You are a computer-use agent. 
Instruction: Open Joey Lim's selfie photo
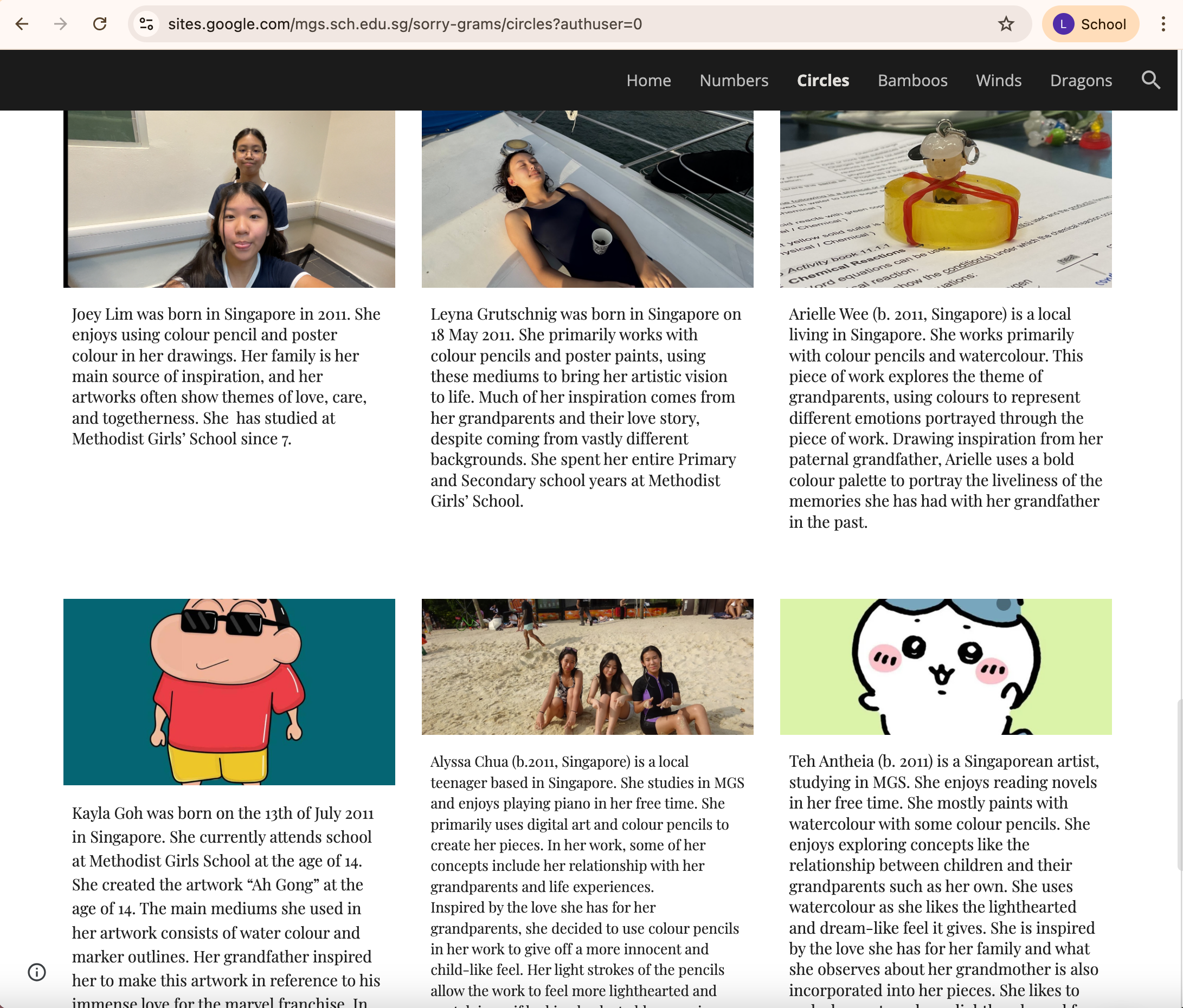[x=229, y=199]
